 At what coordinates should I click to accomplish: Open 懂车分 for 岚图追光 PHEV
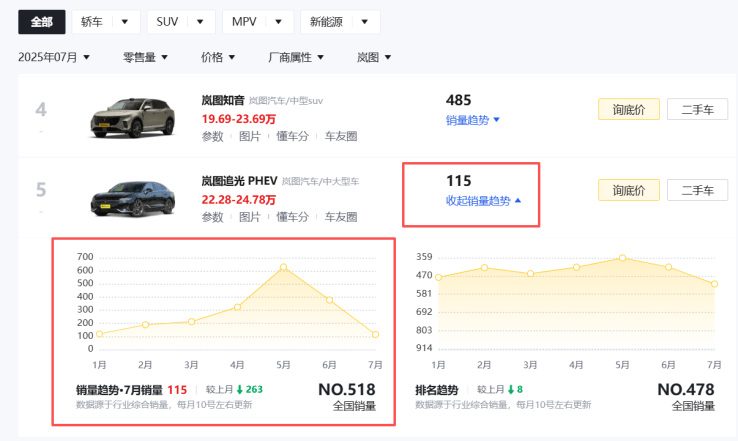[x=292, y=217]
